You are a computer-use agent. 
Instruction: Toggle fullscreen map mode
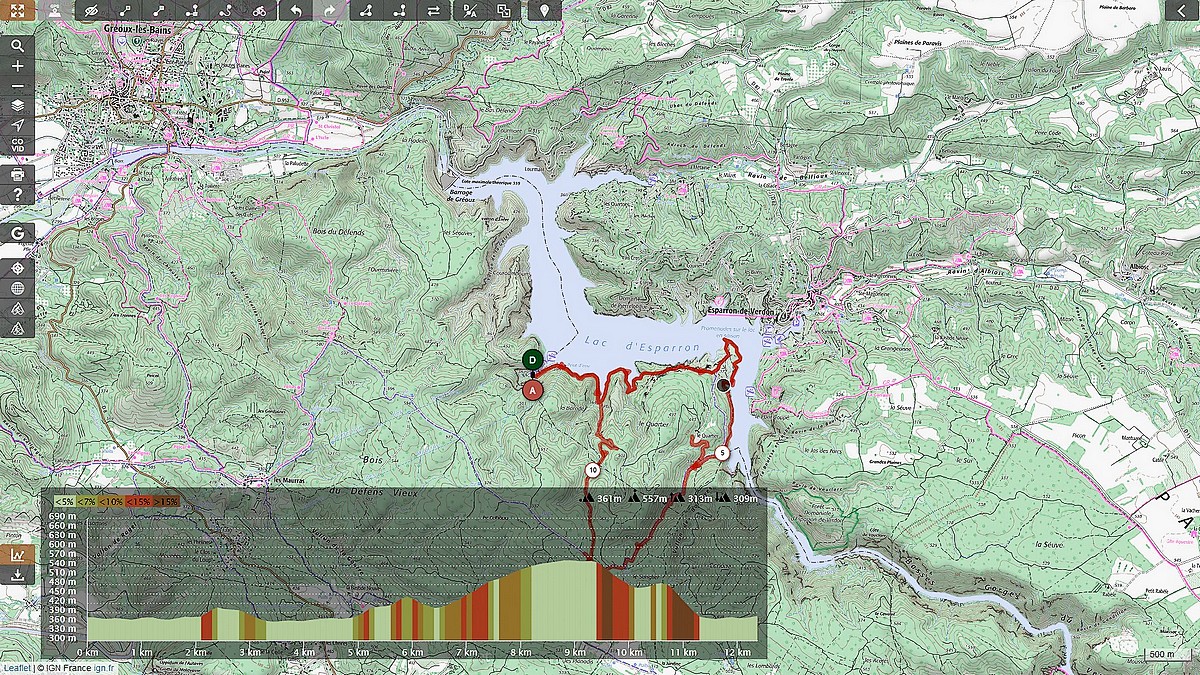click(x=17, y=11)
